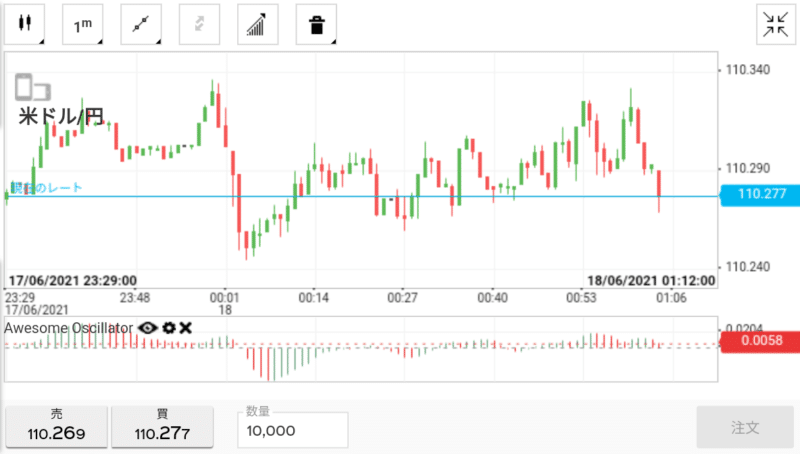Click the 米ドル/円 currency pair label
The image size is (800, 454).
coord(61,116)
